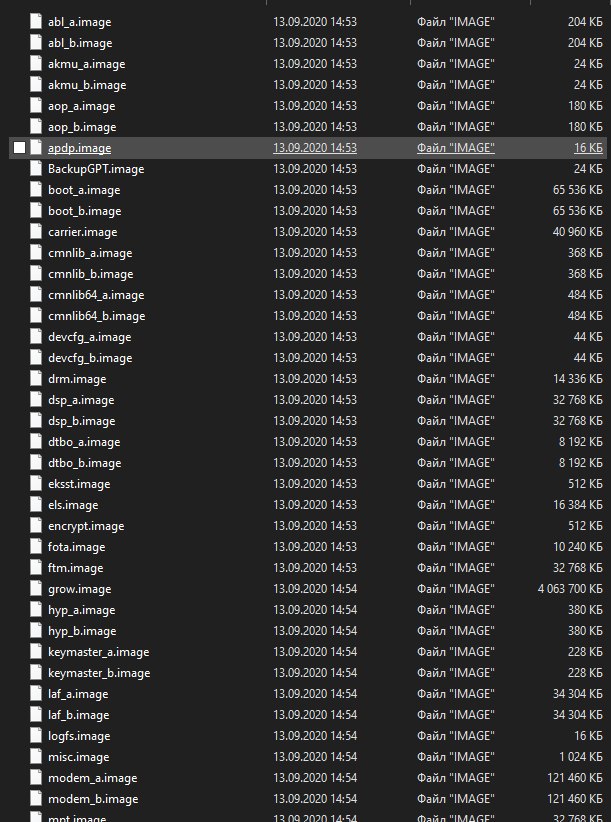Click the 4 063 700 КБ size of grow.image
Screen dimensions: 611x822
(570, 588)
